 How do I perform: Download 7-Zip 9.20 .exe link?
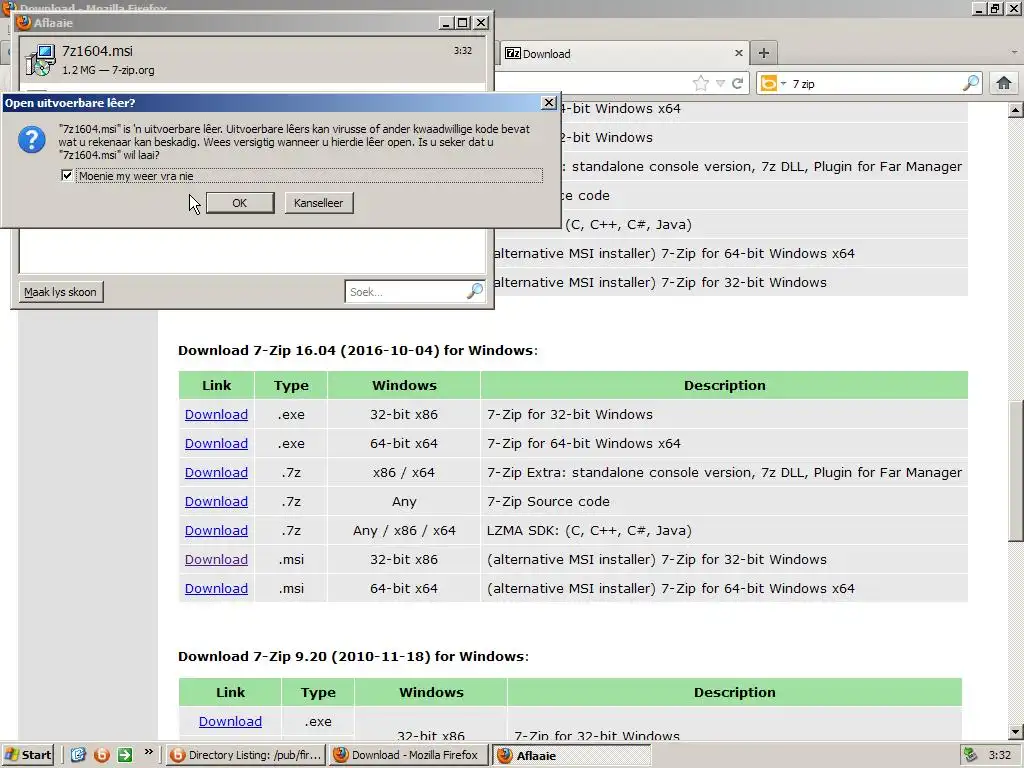click(x=230, y=721)
